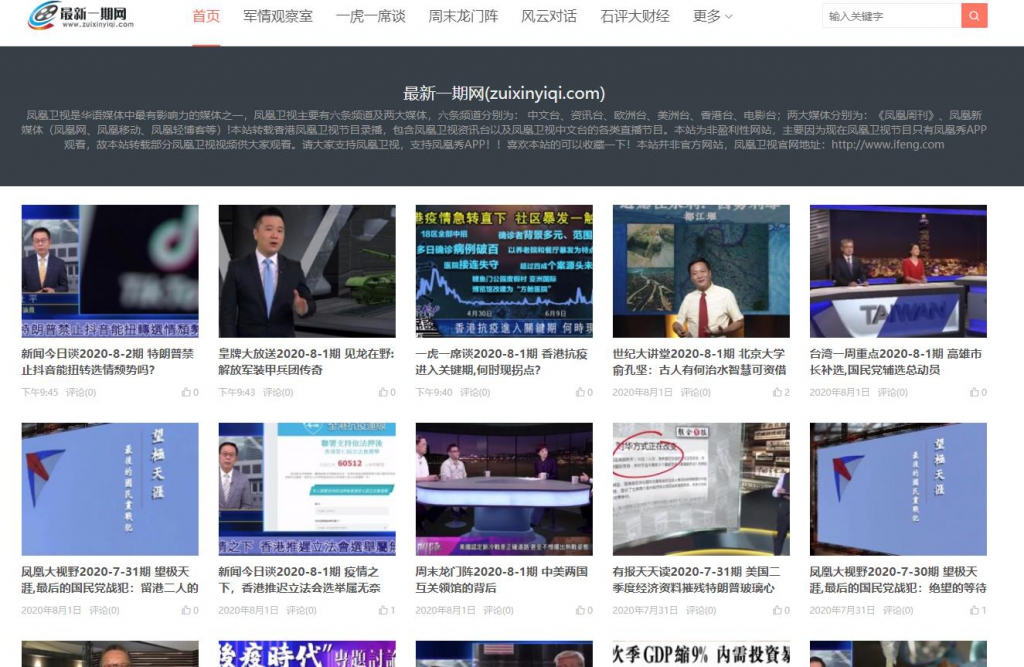
Task: Focus the 输入关键字 search field
Action: tap(891, 16)
